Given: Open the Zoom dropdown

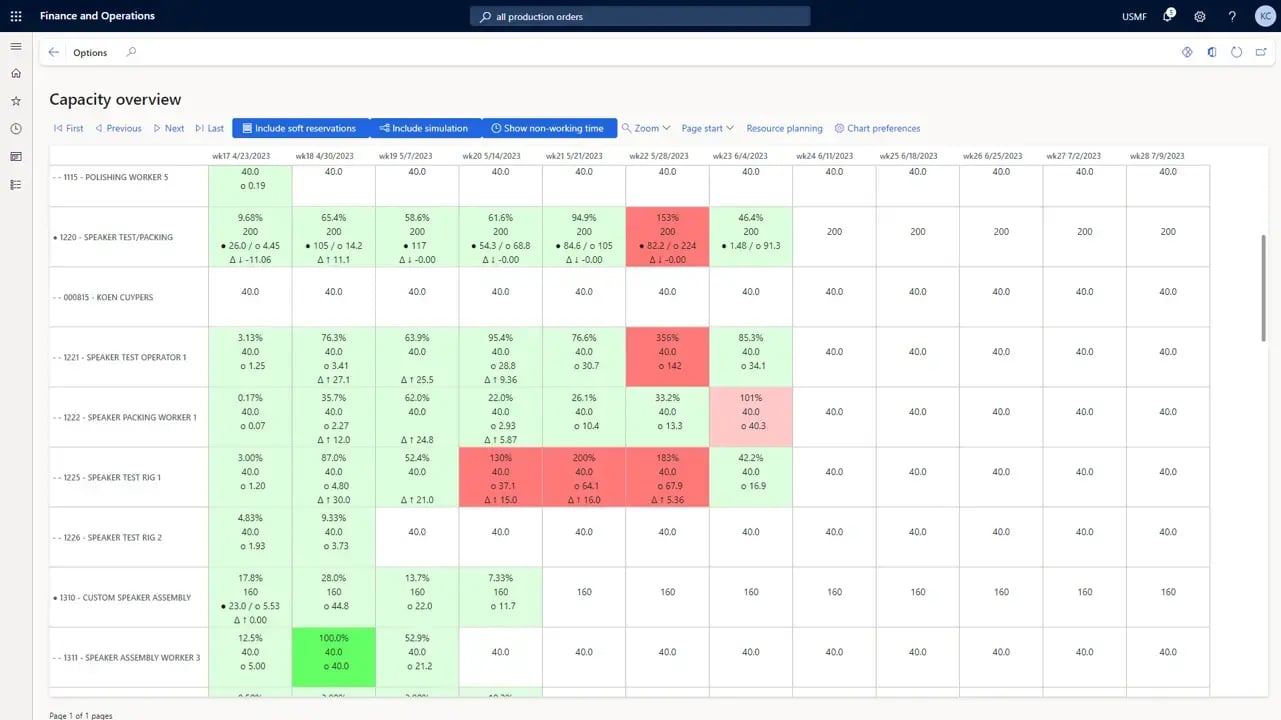Looking at the screenshot, I should [x=646, y=128].
